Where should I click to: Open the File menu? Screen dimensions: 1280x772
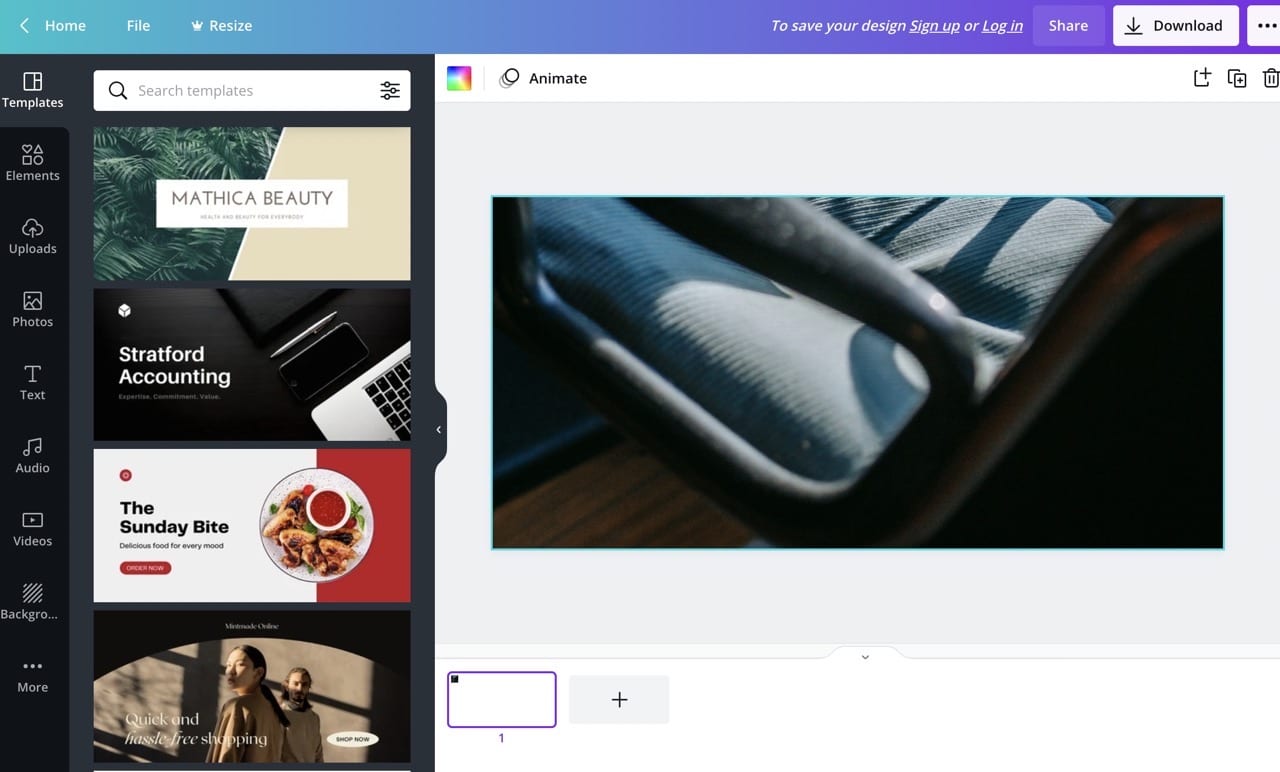[x=138, y=26]
